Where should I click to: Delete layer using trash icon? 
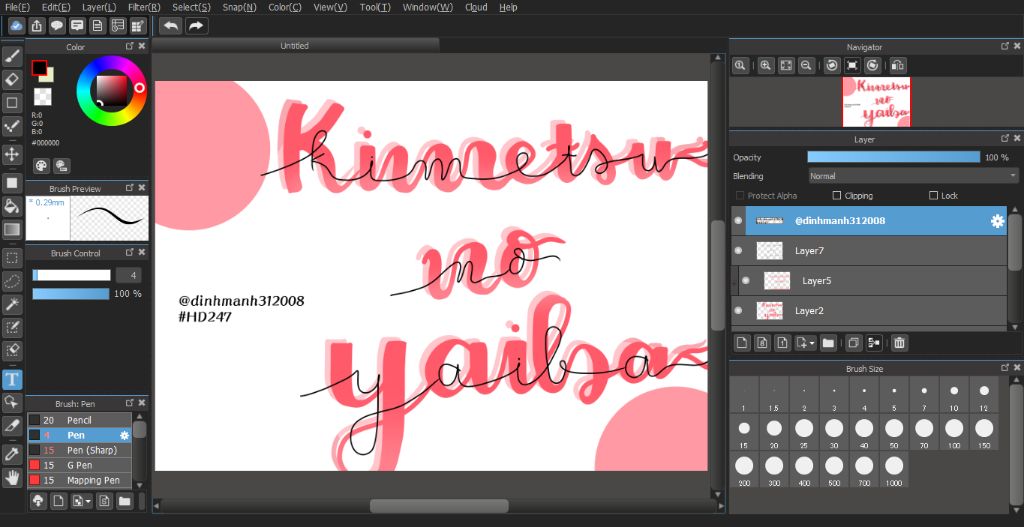[x=899, y=343]
